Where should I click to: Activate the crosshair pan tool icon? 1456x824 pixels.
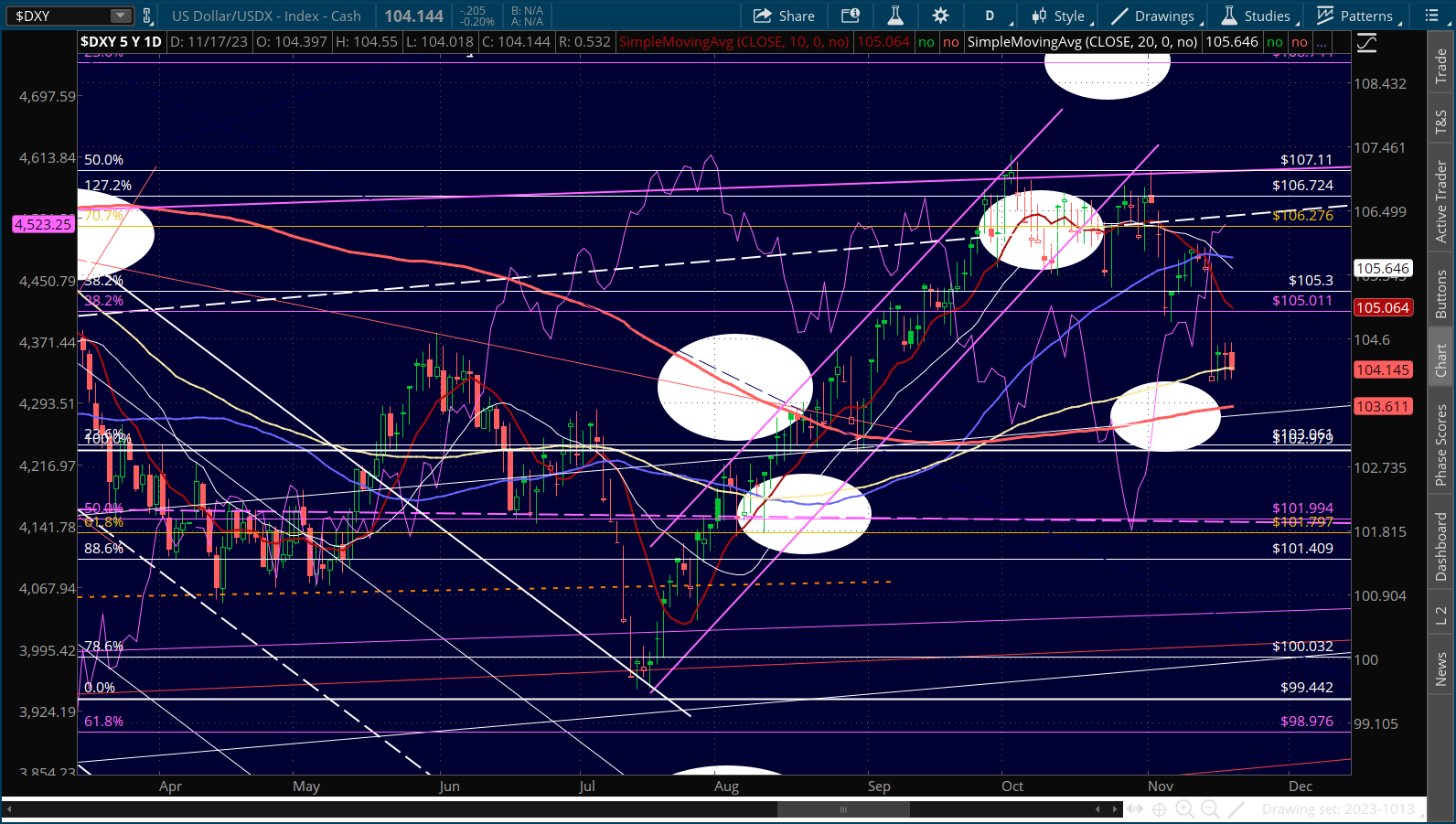coord(1159,809)
